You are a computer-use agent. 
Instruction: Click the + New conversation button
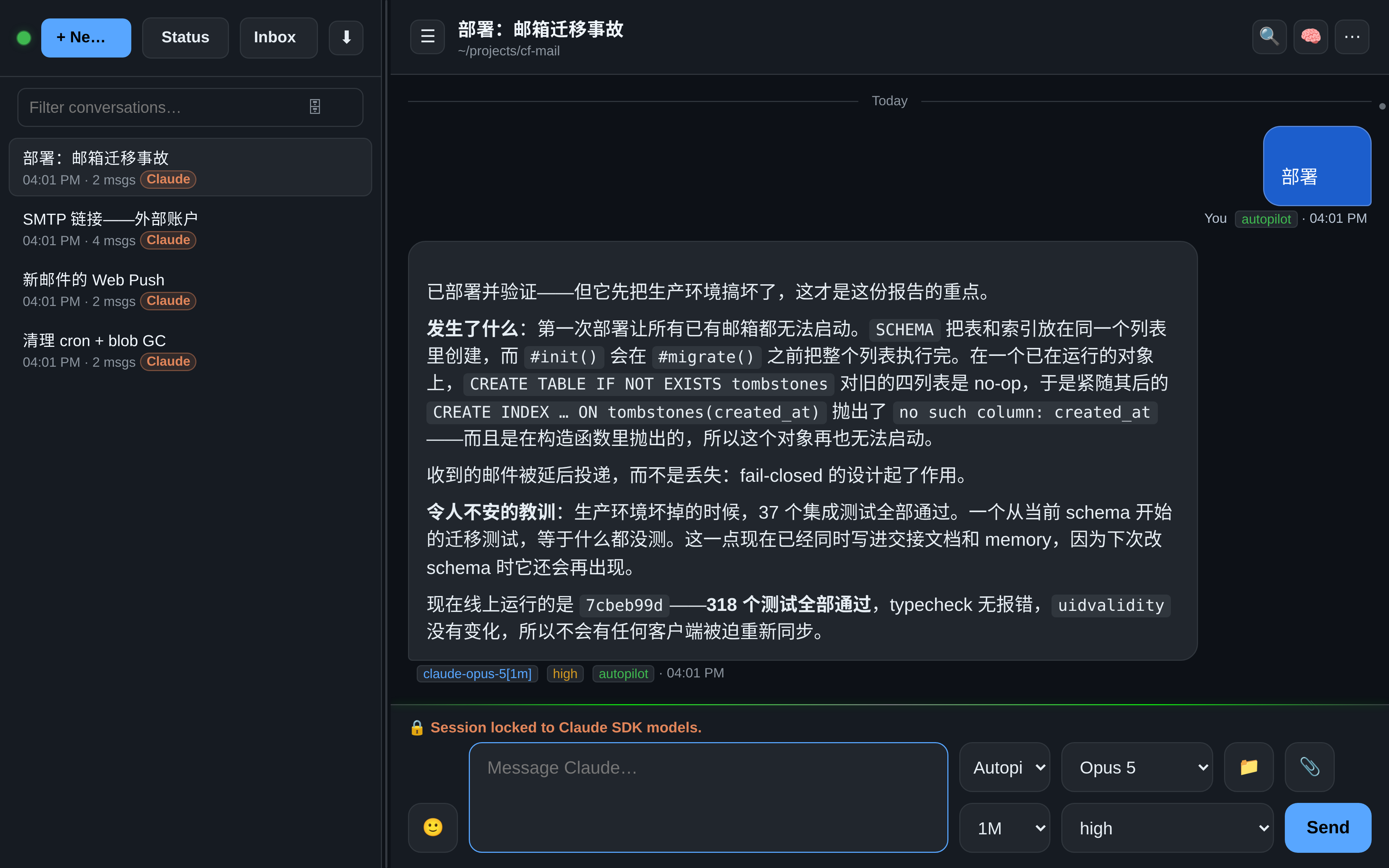[86, 38]
